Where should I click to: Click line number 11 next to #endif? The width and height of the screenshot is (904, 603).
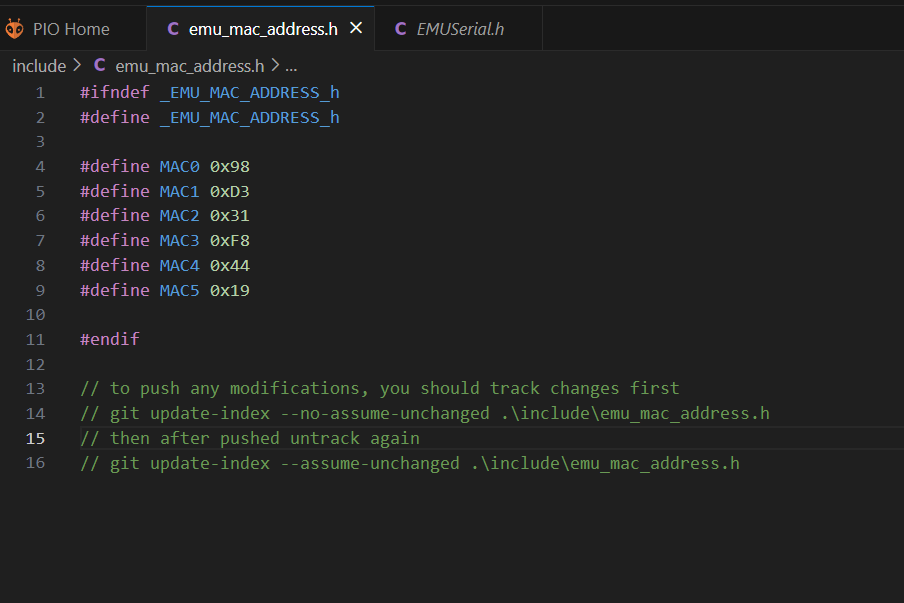pyautogui.click(x=36, y=339)
